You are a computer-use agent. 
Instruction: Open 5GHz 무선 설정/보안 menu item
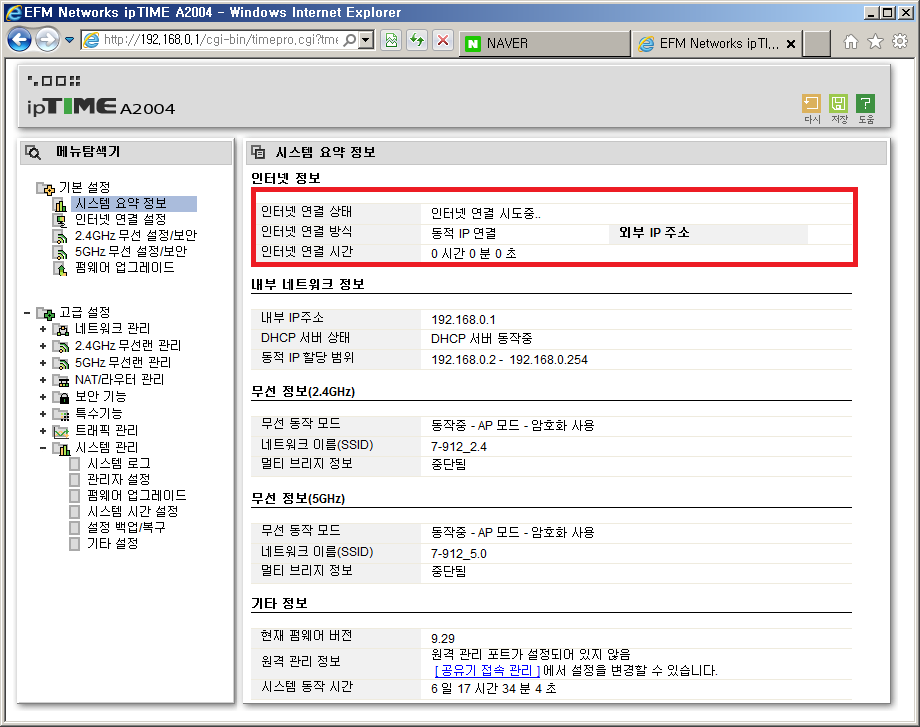[x=131, y=252]
